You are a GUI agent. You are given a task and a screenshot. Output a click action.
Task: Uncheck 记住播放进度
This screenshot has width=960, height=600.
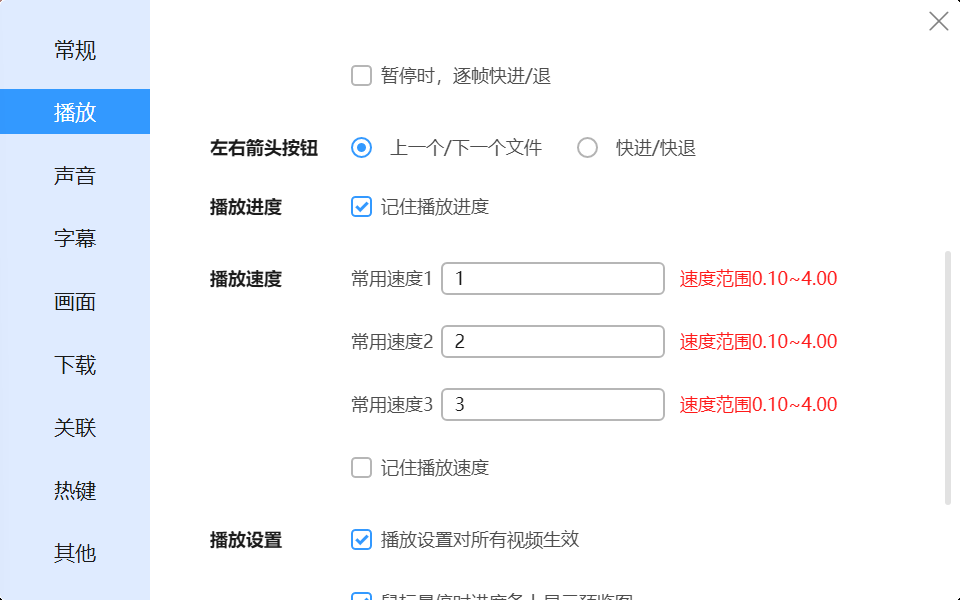coord(361,206)
